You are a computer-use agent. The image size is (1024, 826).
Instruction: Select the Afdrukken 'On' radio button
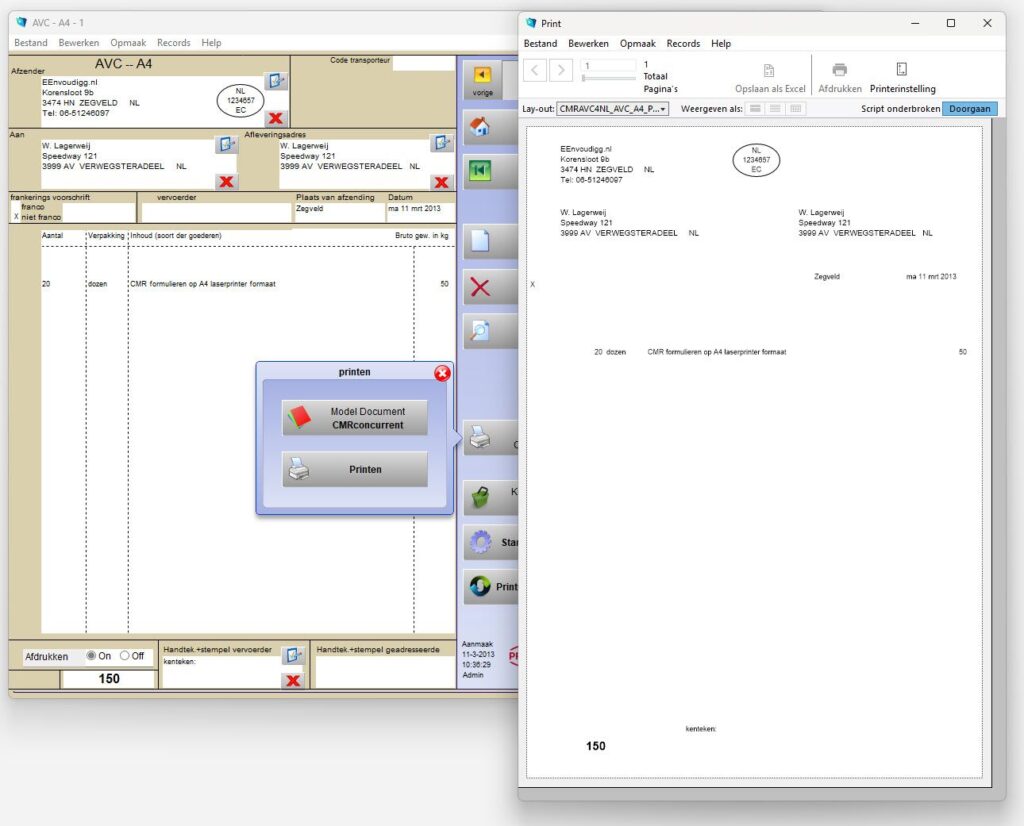pos(92,656)
